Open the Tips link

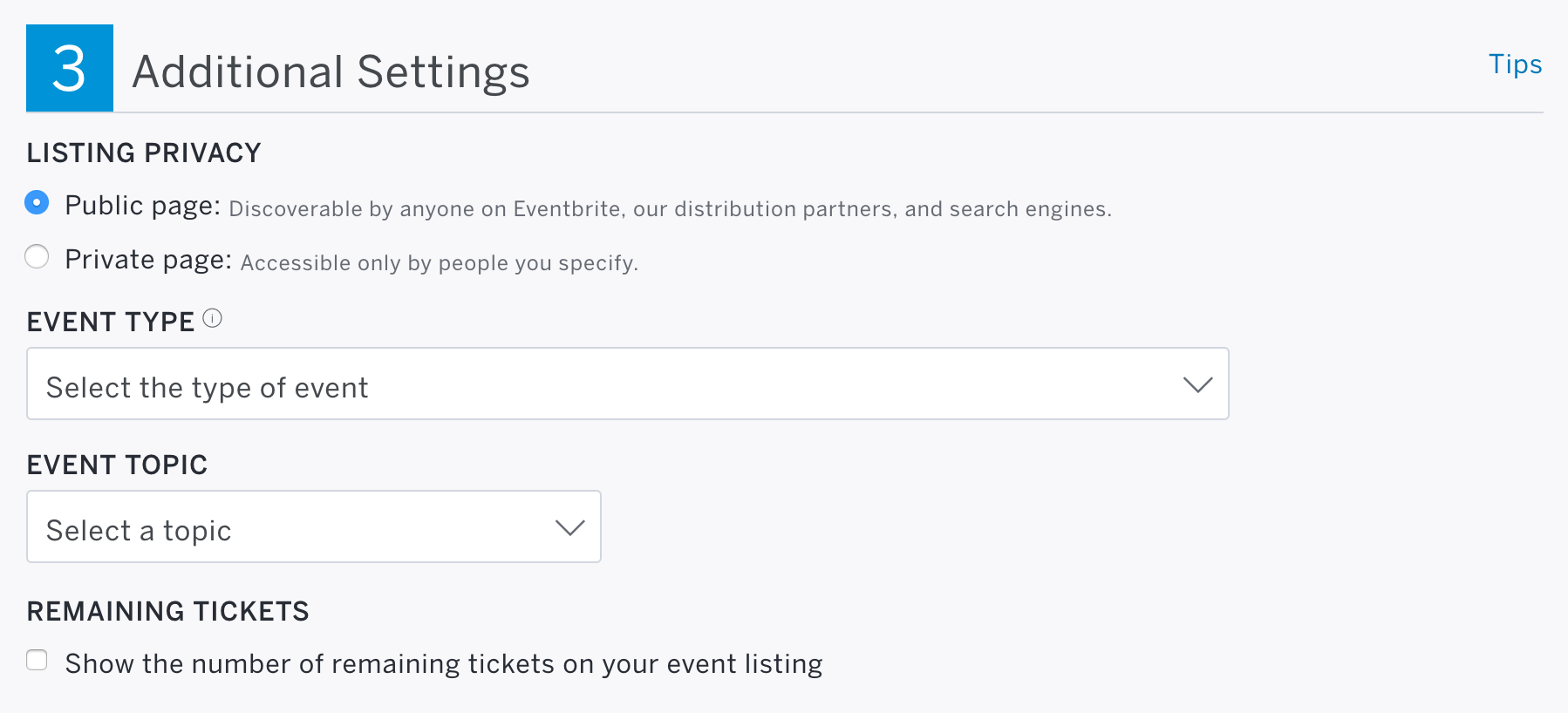tap(1515, 65)
